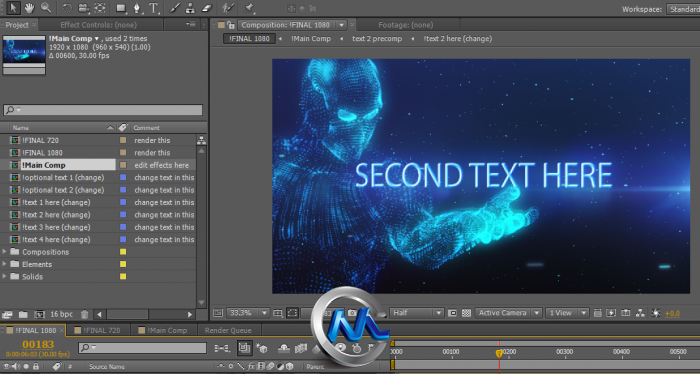
Task: Toggle the transparency grid in viewer
Action: [466, 313]
